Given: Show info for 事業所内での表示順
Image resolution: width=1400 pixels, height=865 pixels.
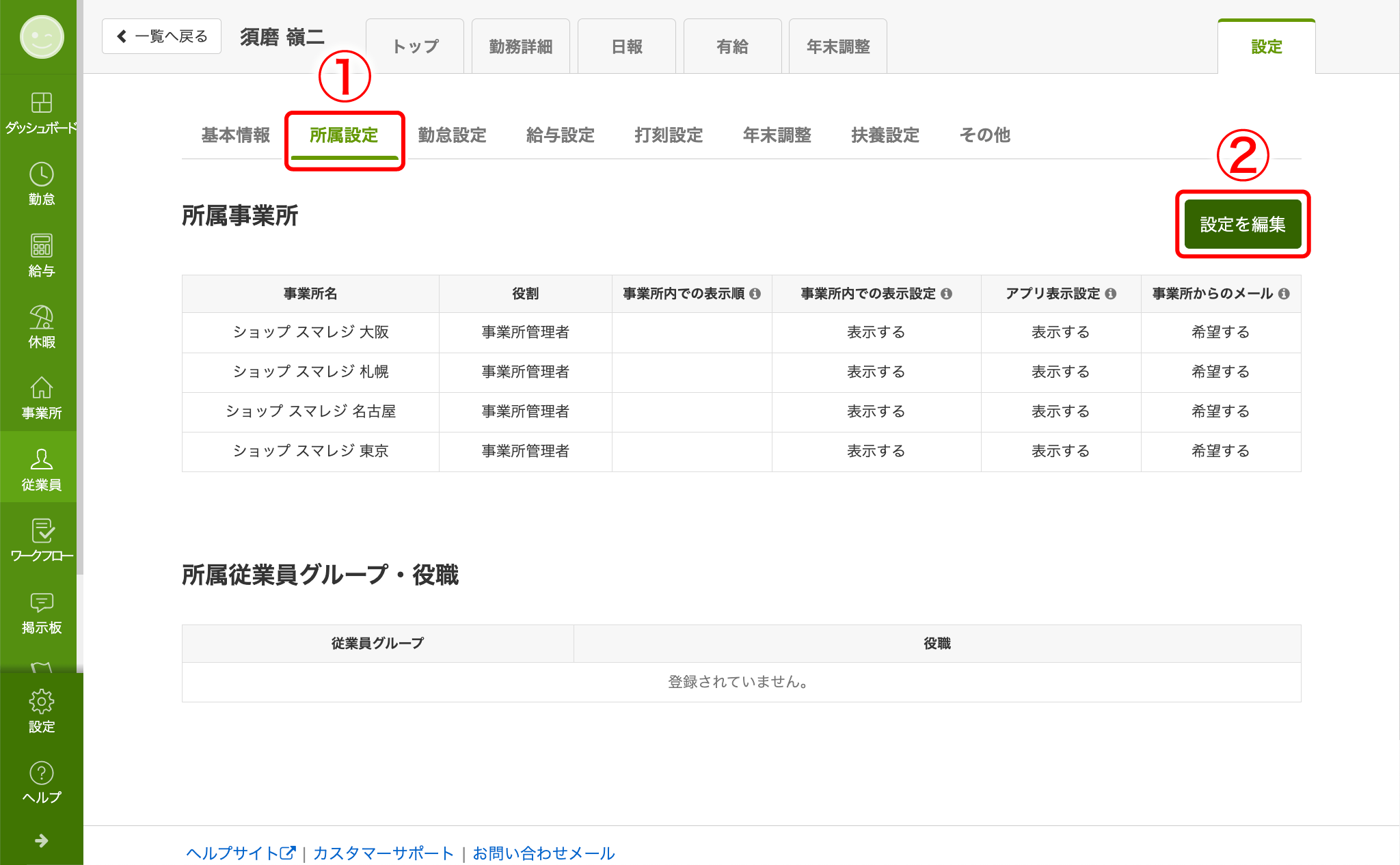Looking at the screenshot, I should pyautogui.click(x=755, y=294).
